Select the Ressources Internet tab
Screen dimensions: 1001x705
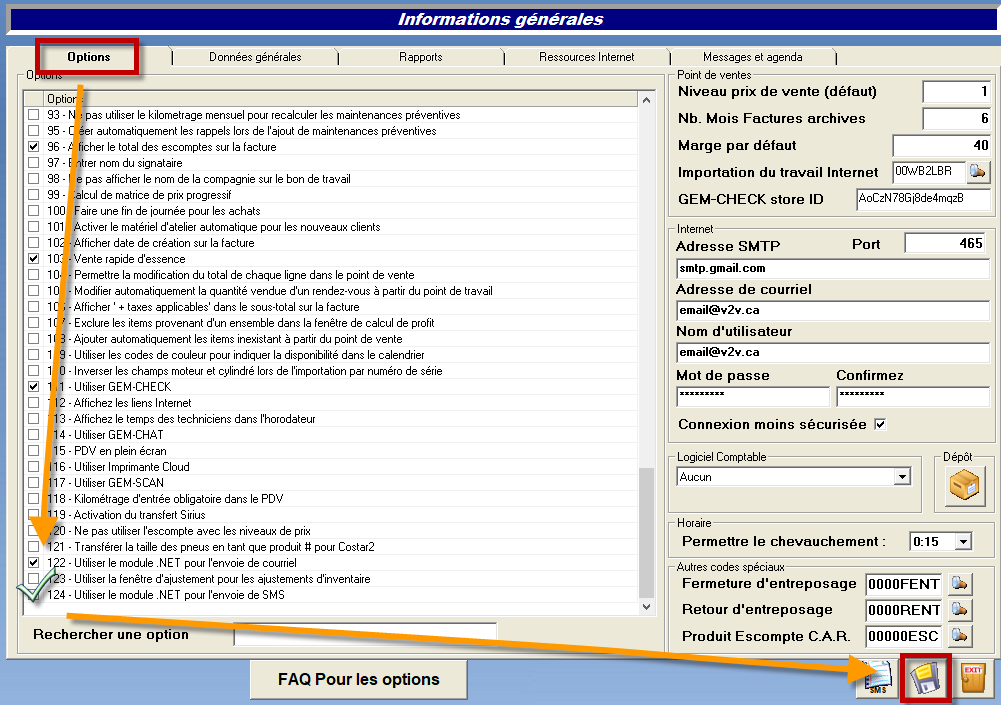tap(587, 57)
